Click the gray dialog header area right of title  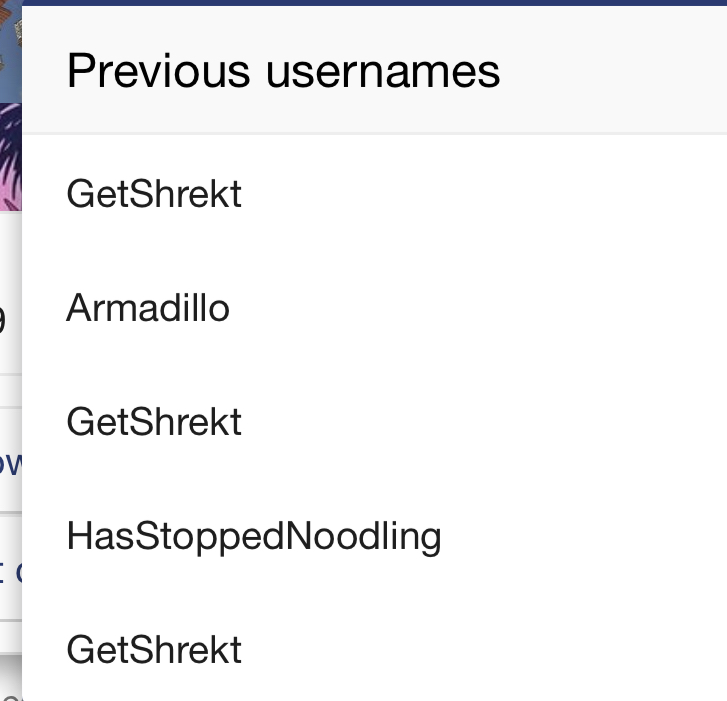(612, 71)
